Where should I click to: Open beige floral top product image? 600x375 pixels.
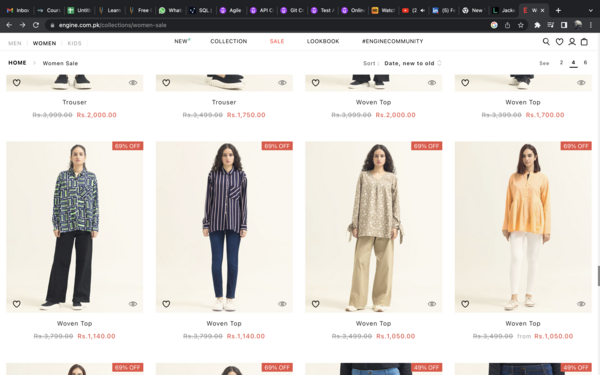373,227
